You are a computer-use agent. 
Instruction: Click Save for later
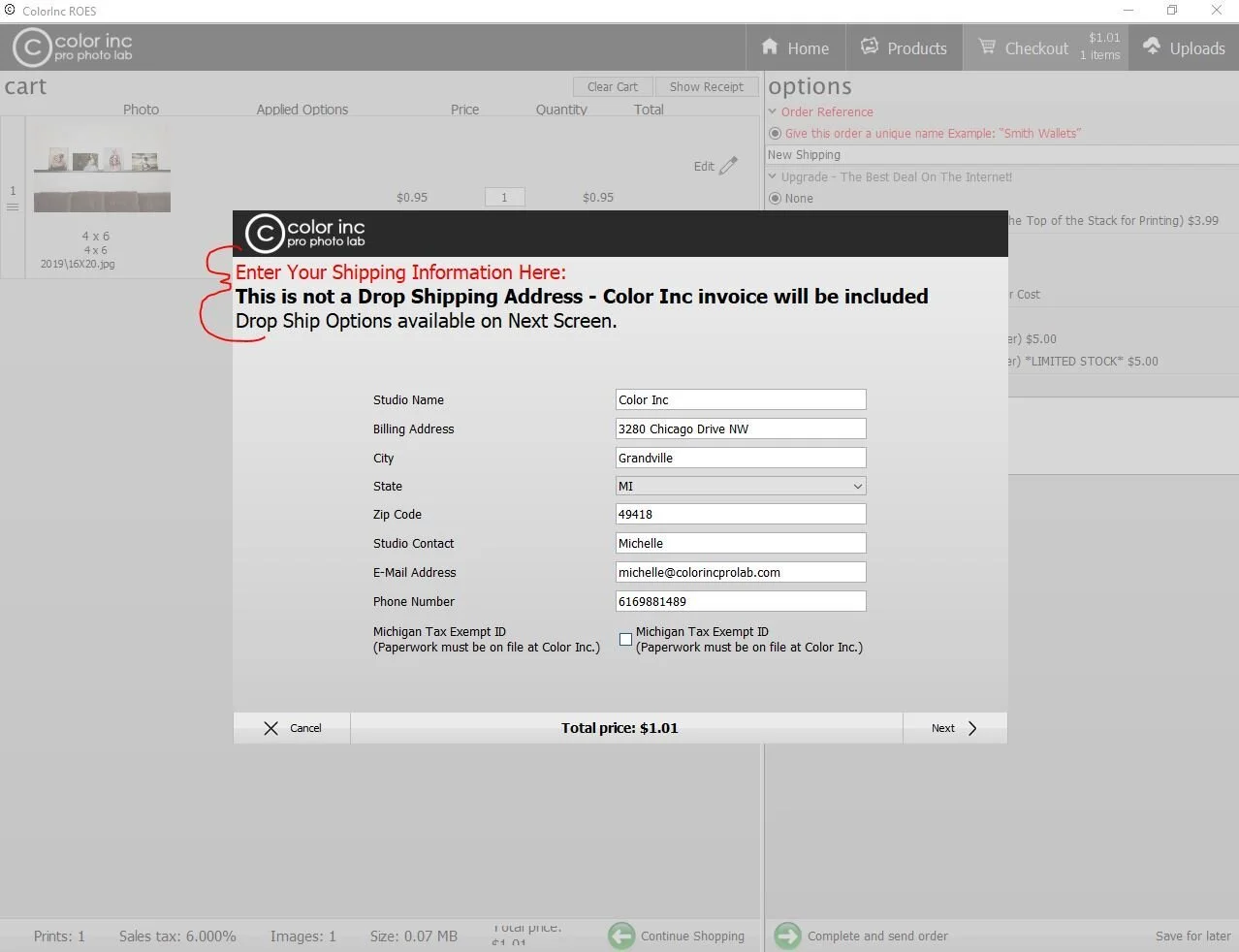click(x=1192, y=936)
